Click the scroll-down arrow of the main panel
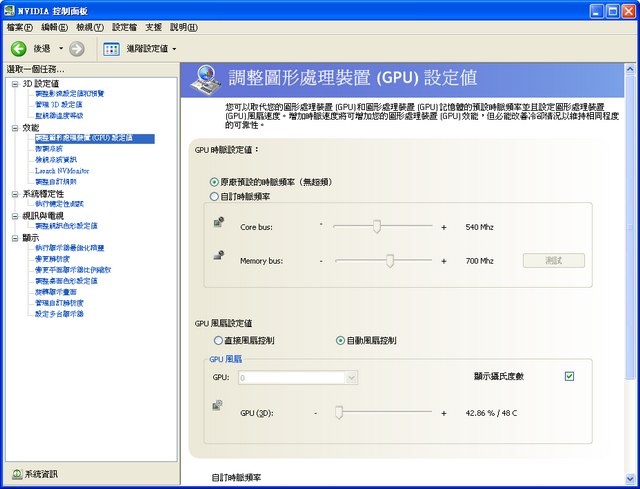The width and height of the screenshot is (640, 489). (x=630, y=479)
